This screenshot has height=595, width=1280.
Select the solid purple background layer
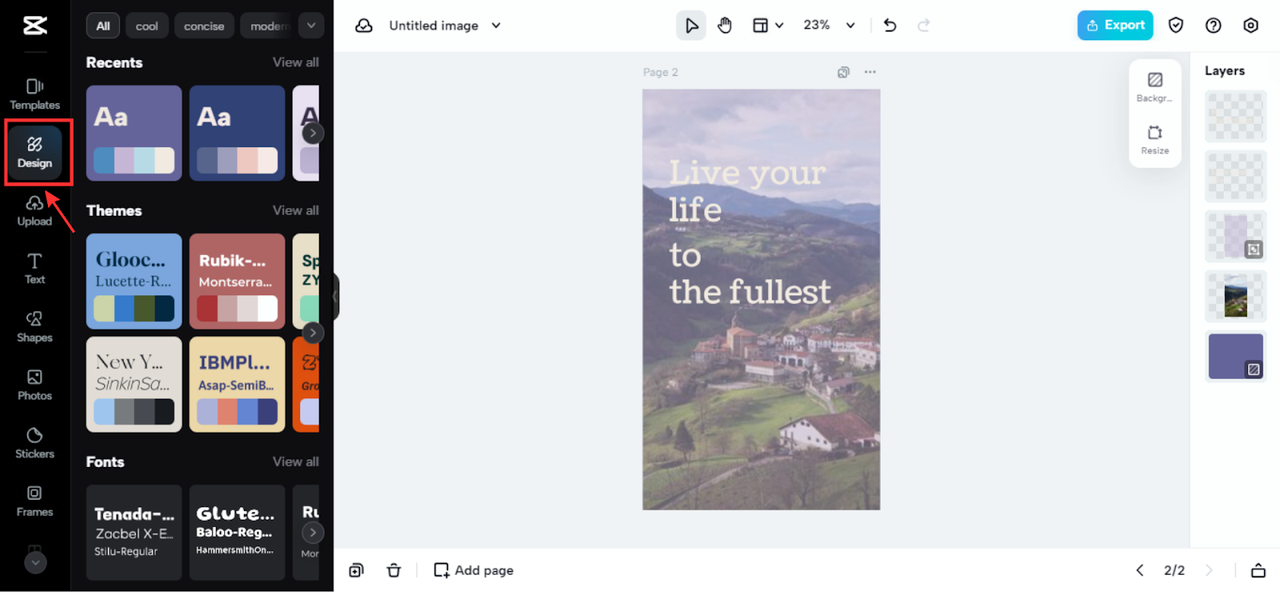(x=1236, y=356)
